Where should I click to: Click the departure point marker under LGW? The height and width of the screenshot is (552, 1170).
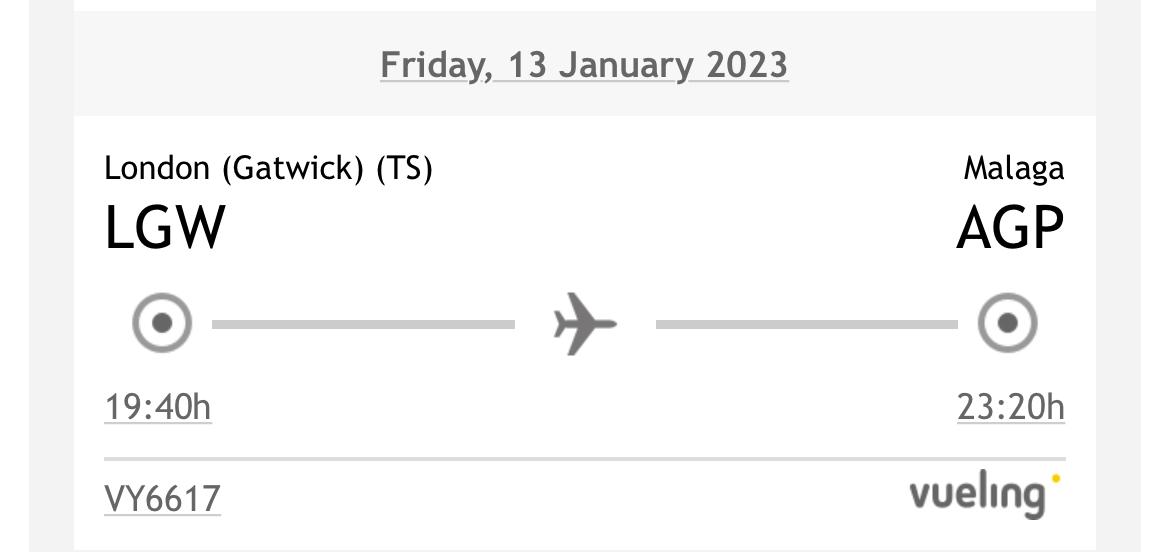coord(162,323)
